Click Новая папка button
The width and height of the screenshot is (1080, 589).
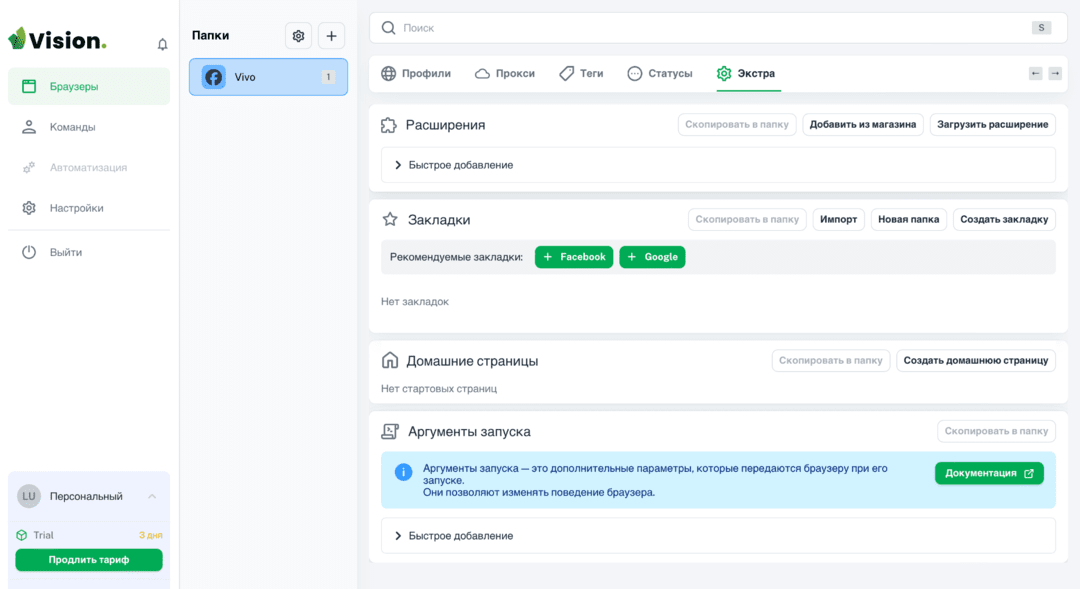pos(908,219)
